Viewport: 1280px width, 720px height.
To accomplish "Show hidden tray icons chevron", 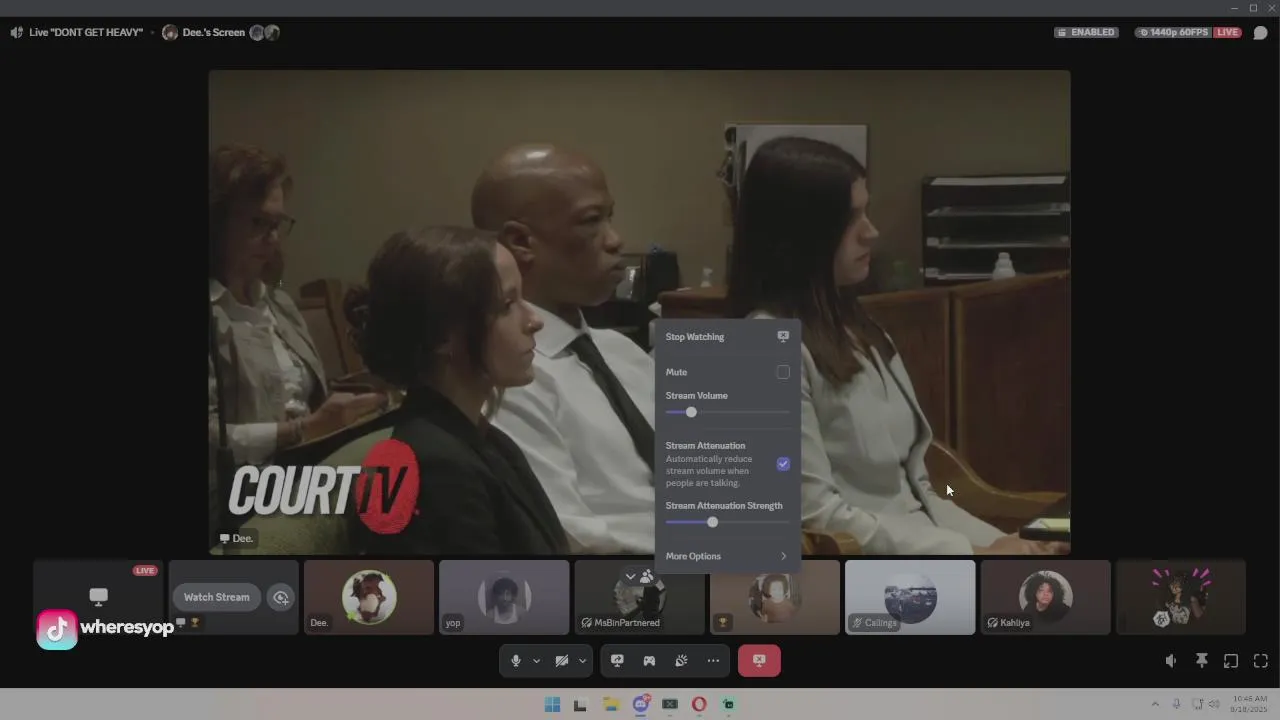I will (x=1155, y=704).
